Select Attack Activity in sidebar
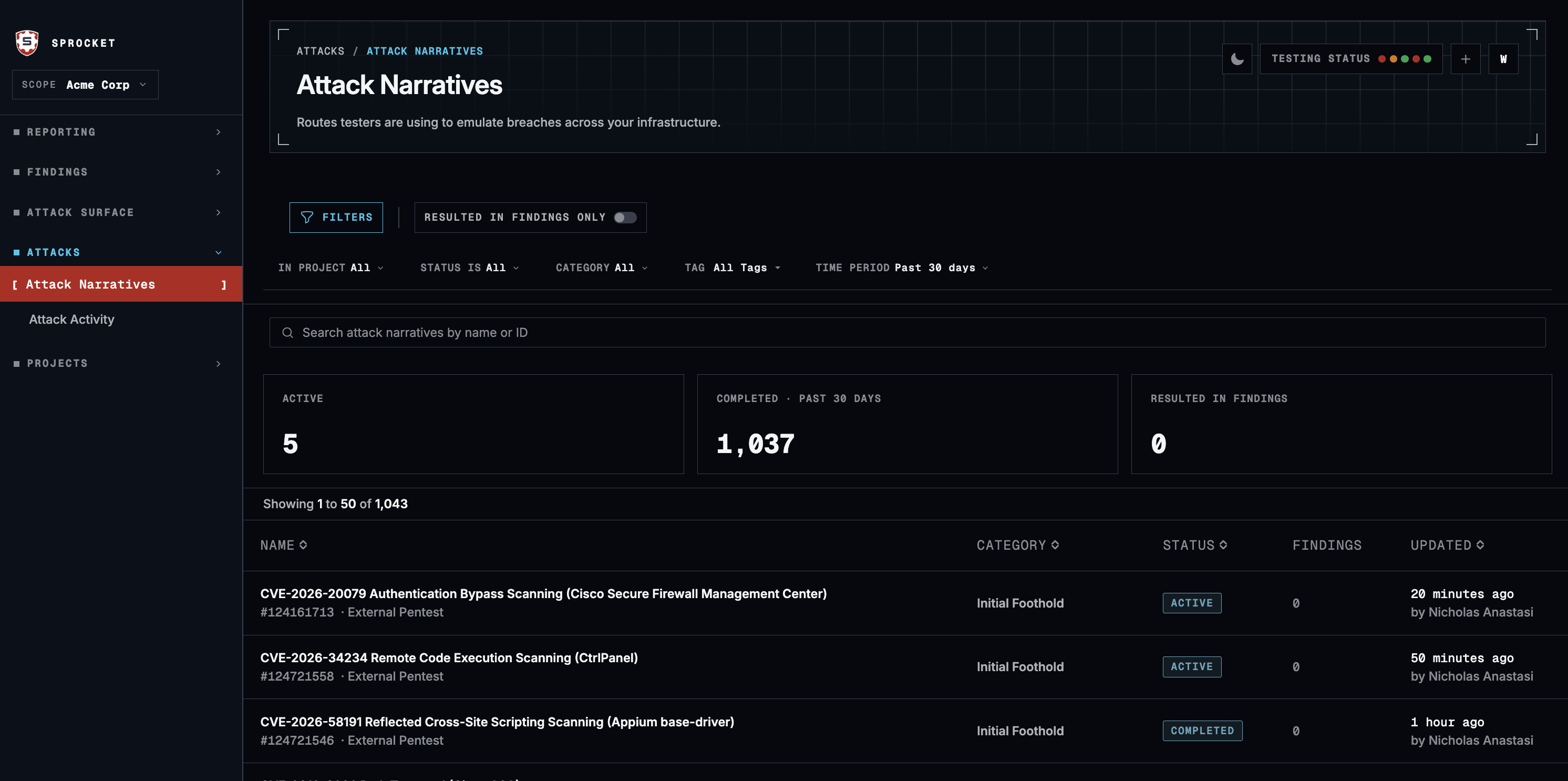This screenshot has height=781, width=1568. [x=72, y=320]
